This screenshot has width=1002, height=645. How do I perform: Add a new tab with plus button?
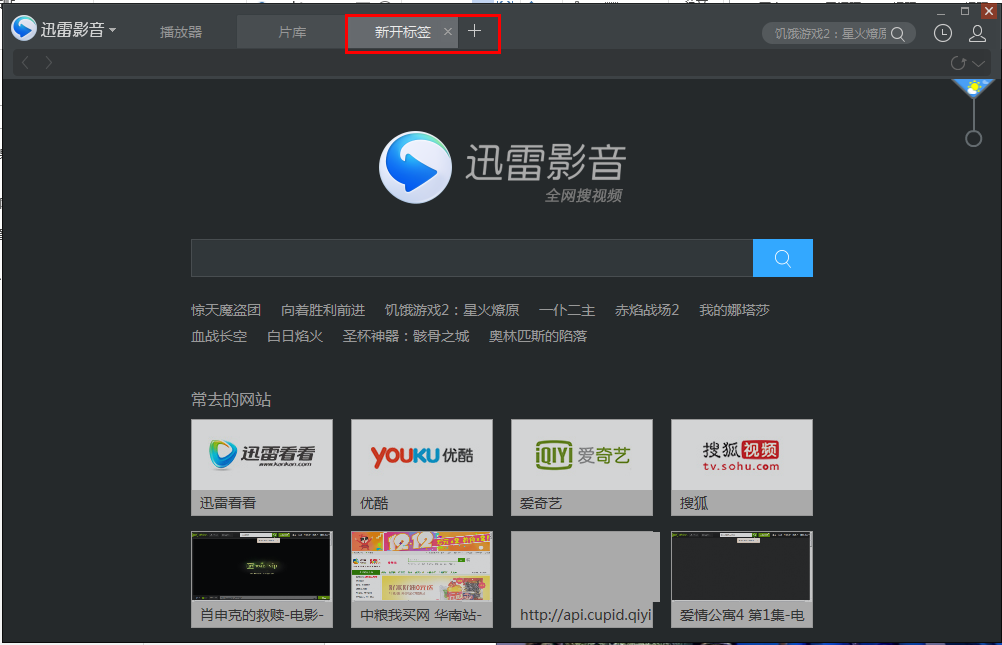tap(474, 31)
